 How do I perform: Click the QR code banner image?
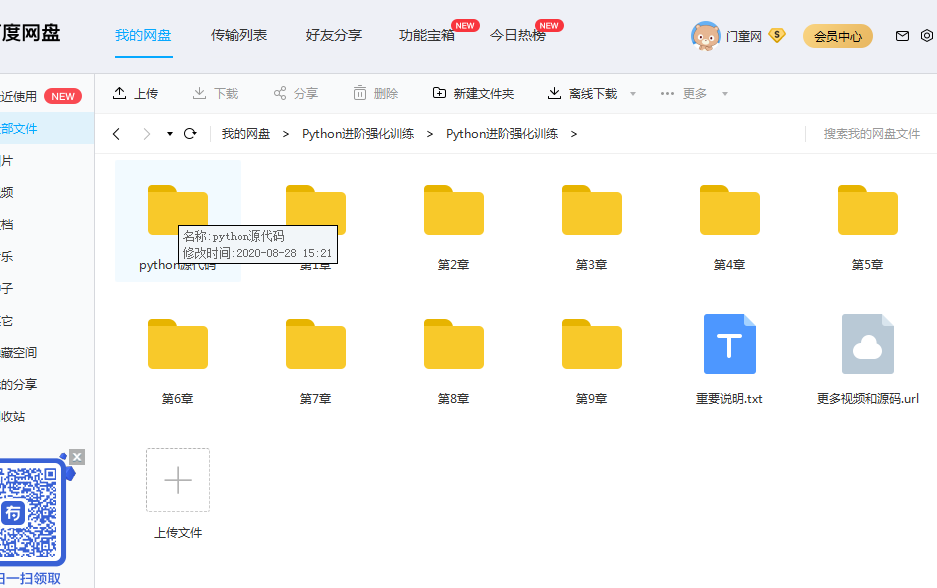coord(33,513)
